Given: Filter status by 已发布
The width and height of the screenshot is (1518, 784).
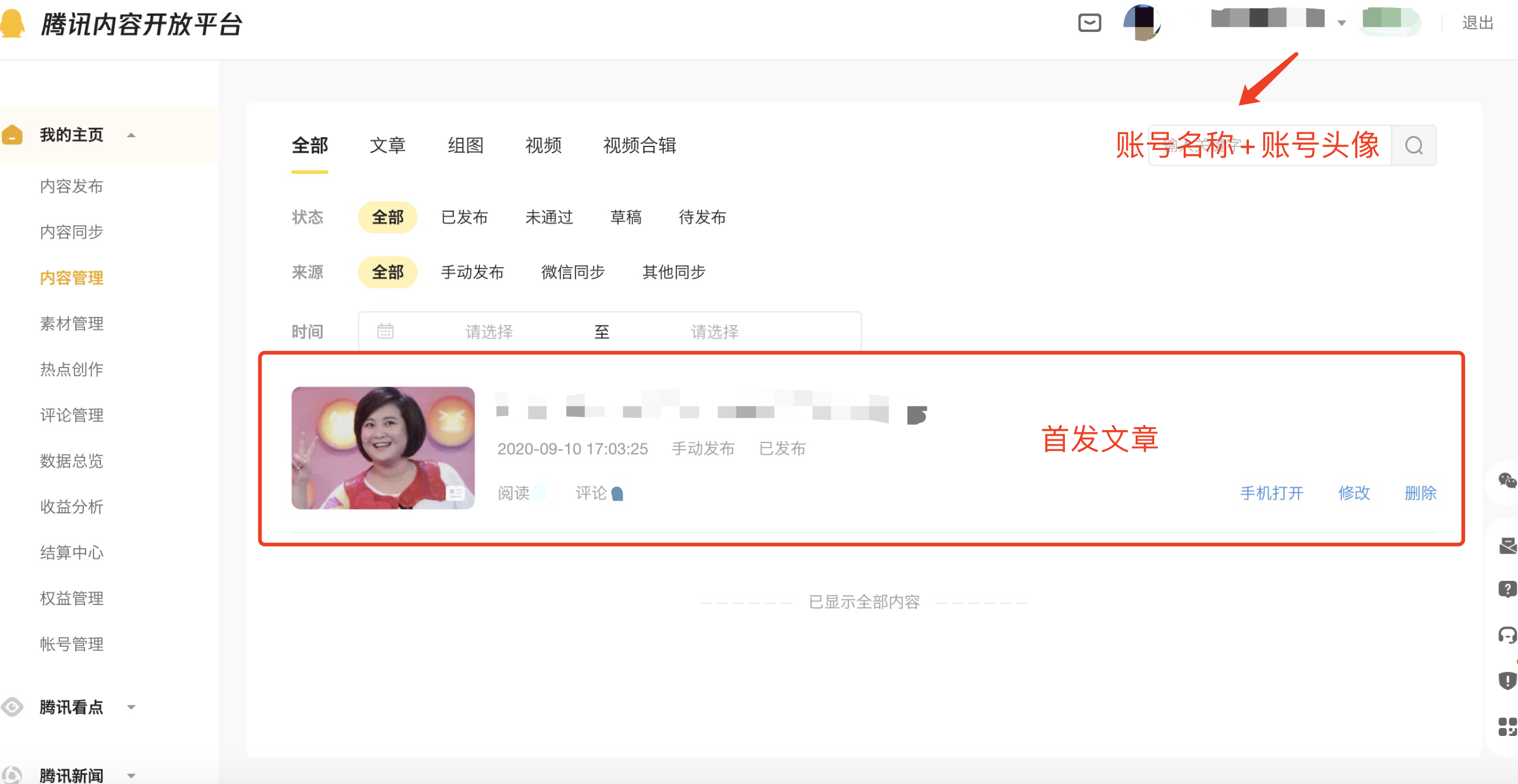Looking at the screenshot, I should pyautogui.click(x=465, y=217).
